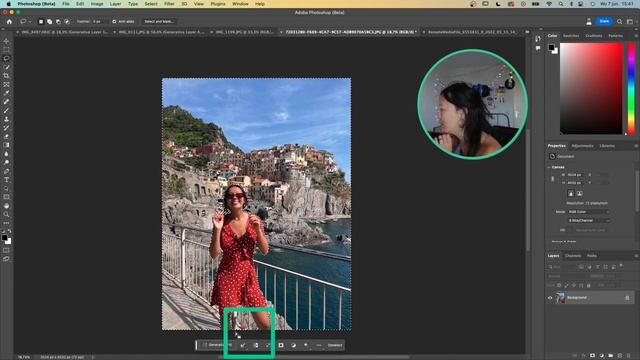Open the Fill dropdown in Properties panel
640x360 pixels.
coord(591,230)
